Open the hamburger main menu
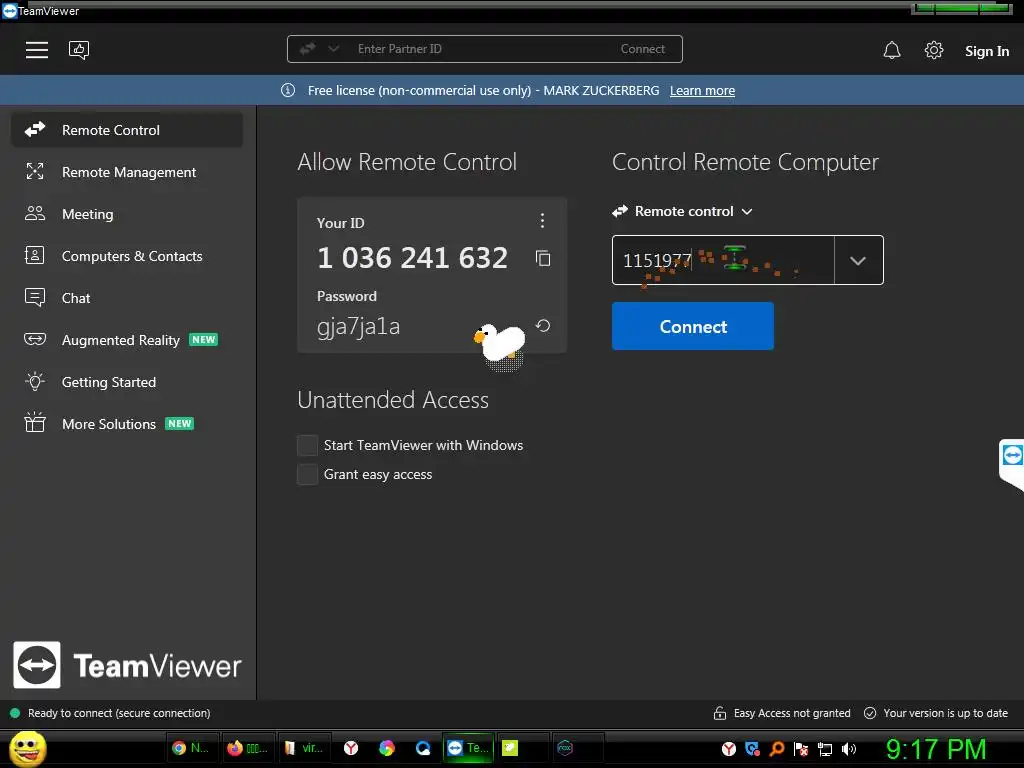The image size is (1024, 768). pyautogui.click(x=37, y=50)
